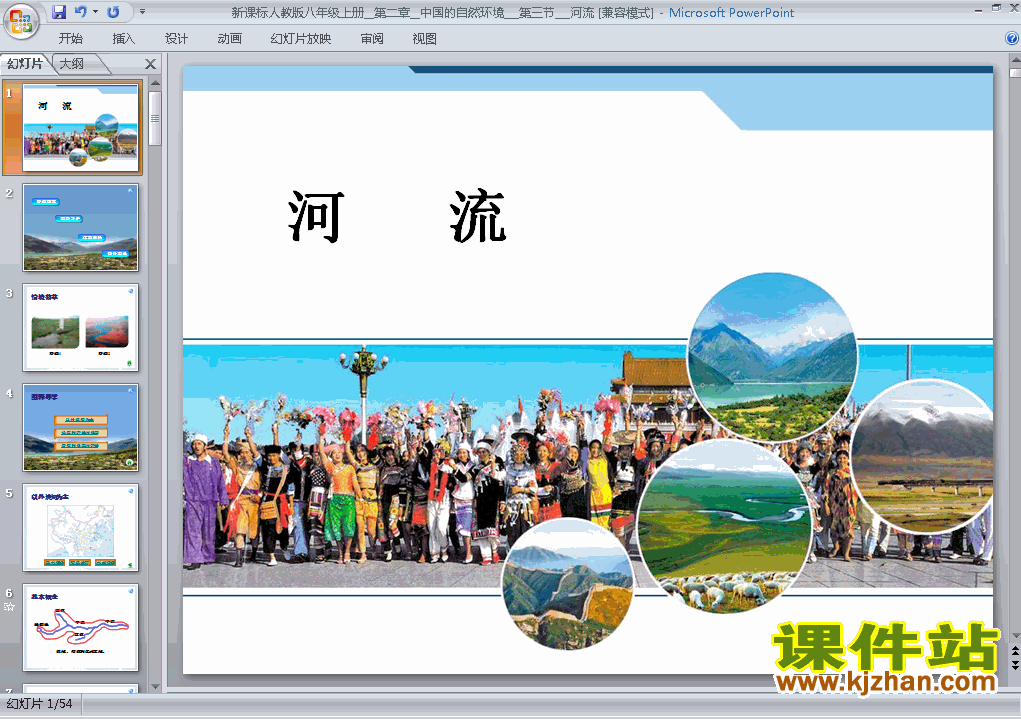
Task: Select slide 1 thumbnail 河流
Action: [81, 128]
